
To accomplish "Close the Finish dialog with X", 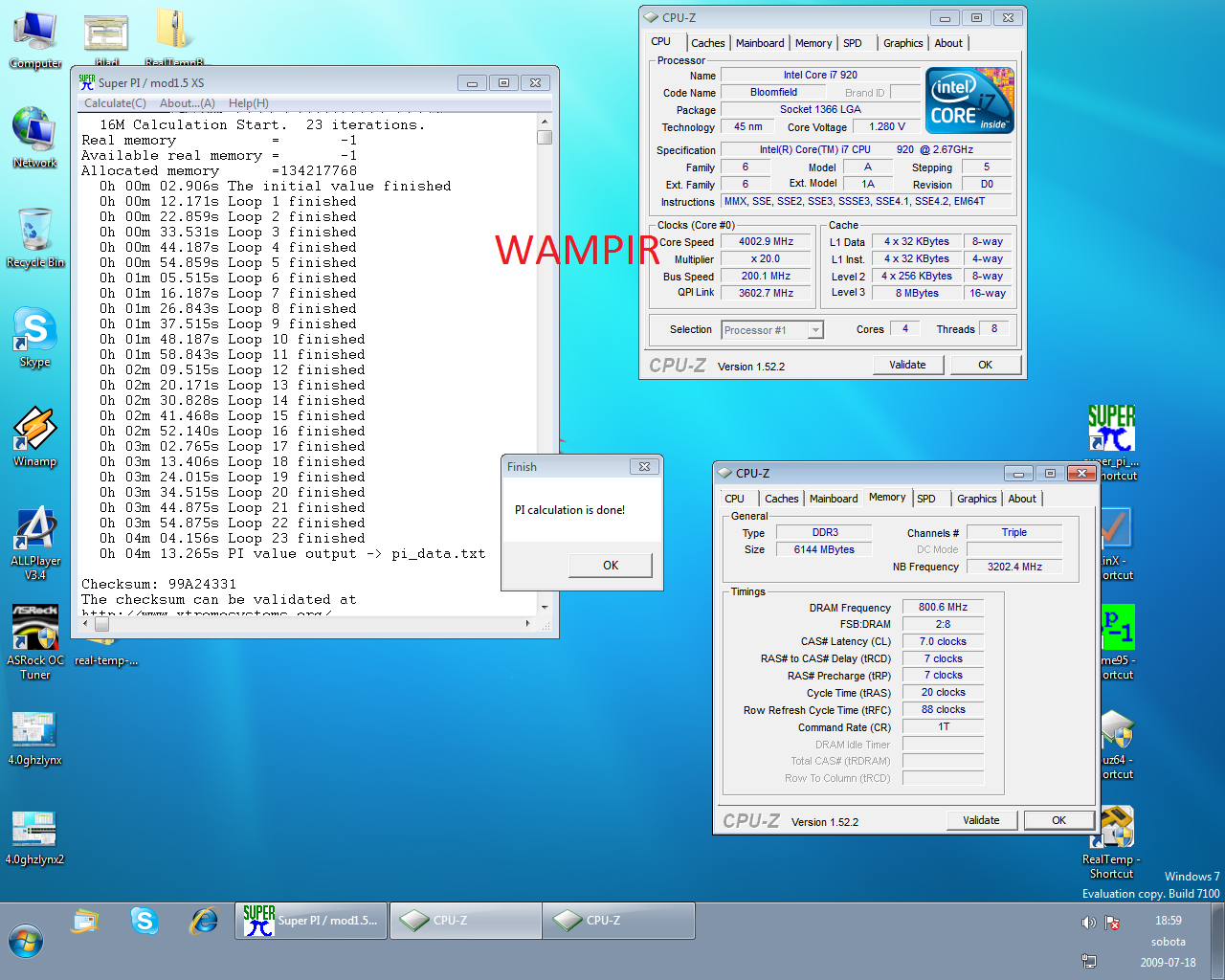I will [x=644, y=467].
